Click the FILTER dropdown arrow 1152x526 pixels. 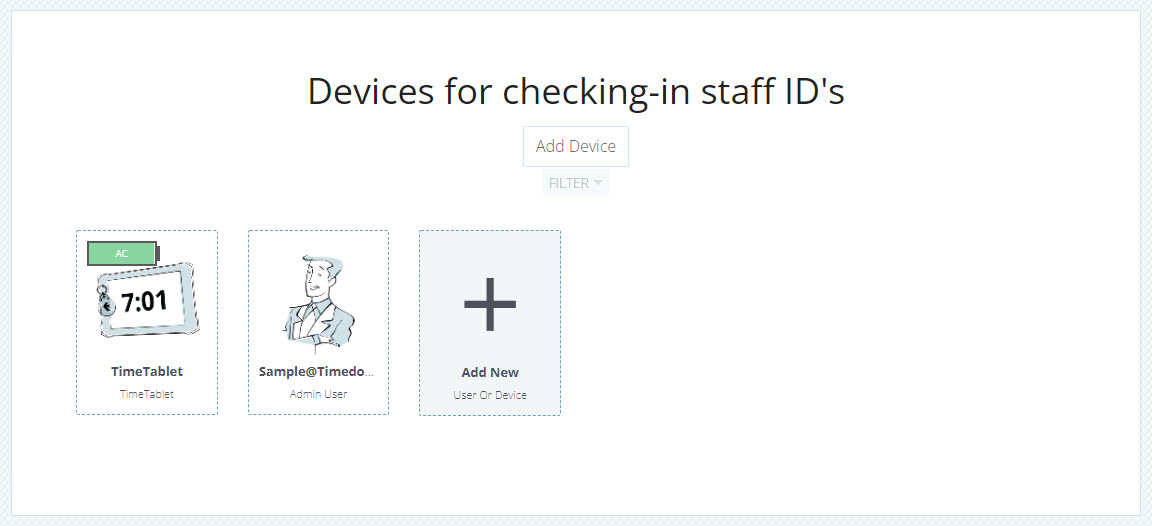[x=598, y=183]
